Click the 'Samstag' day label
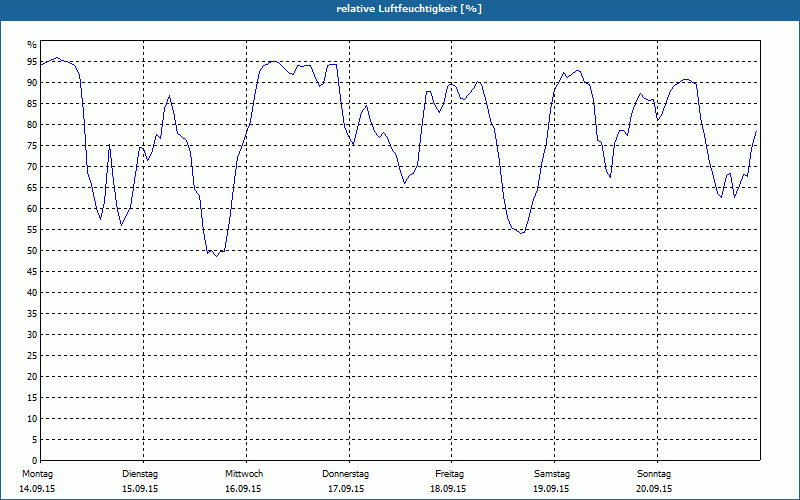800x500 pixels. tap(552, 474)
